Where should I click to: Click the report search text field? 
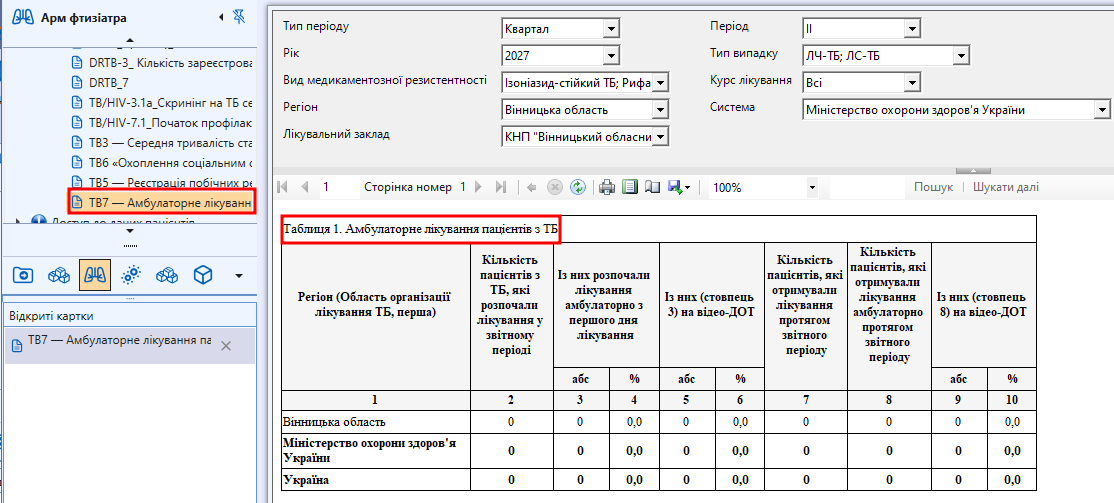pos(867,188)
